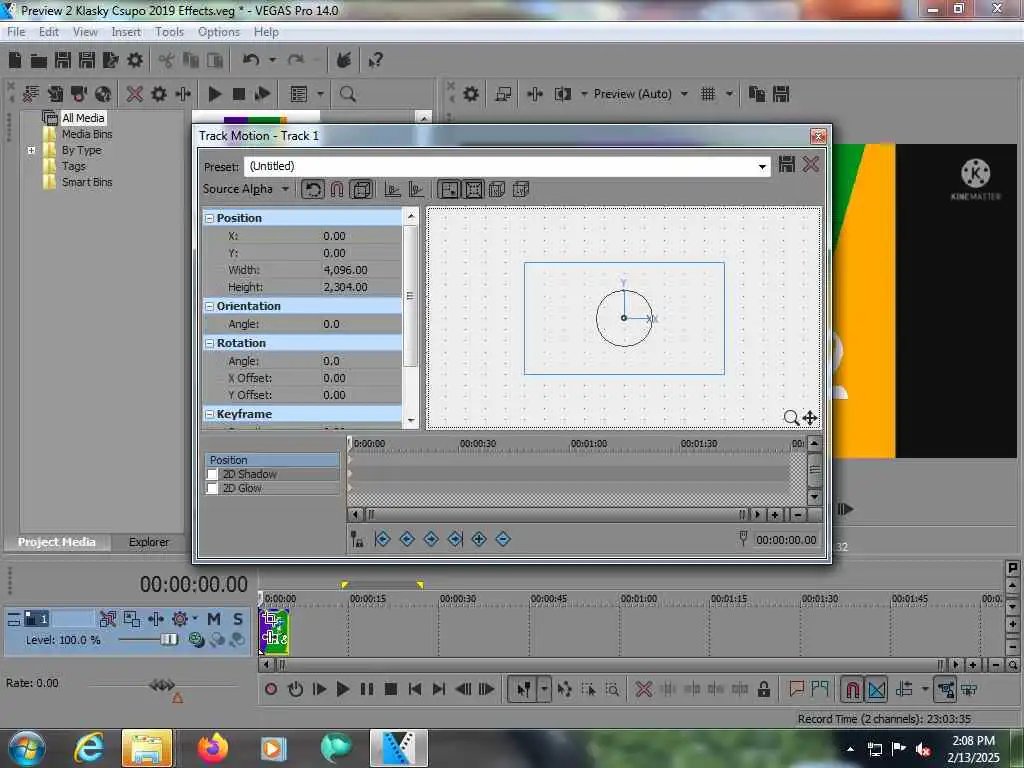Viewport: 1024px width, 768px height.
Task: Click the video clip on Track 1
Action: (x=274, y=632)
